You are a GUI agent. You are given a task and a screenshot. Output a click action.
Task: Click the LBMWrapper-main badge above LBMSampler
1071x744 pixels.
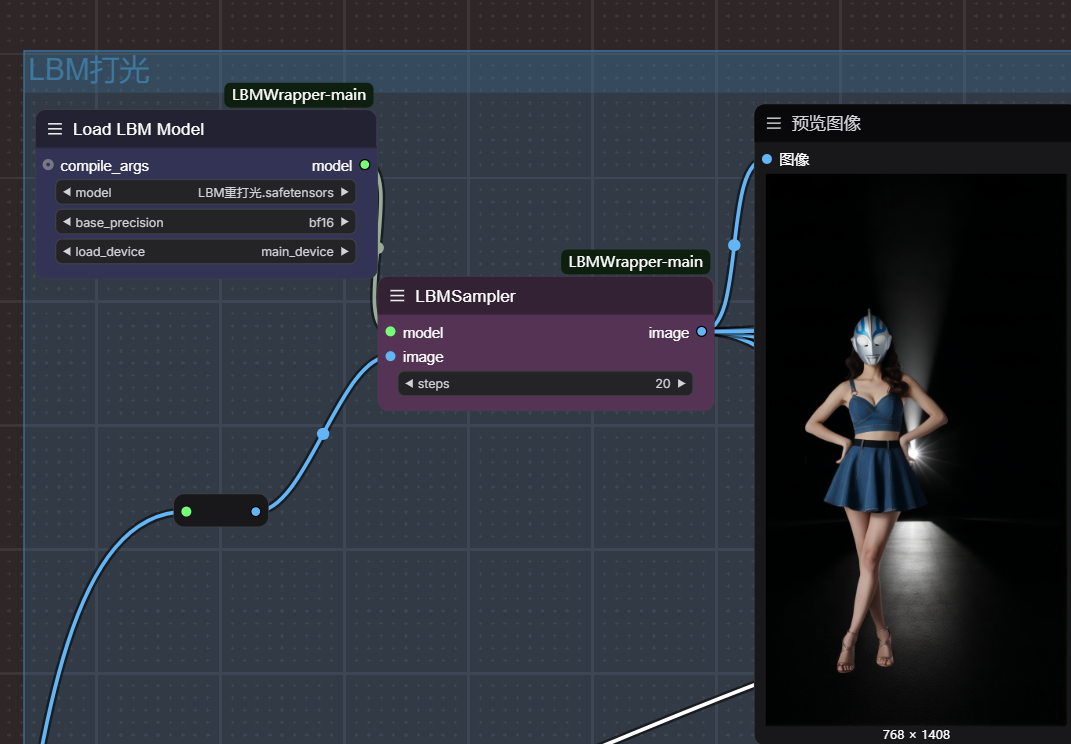[x=635, y=262]
